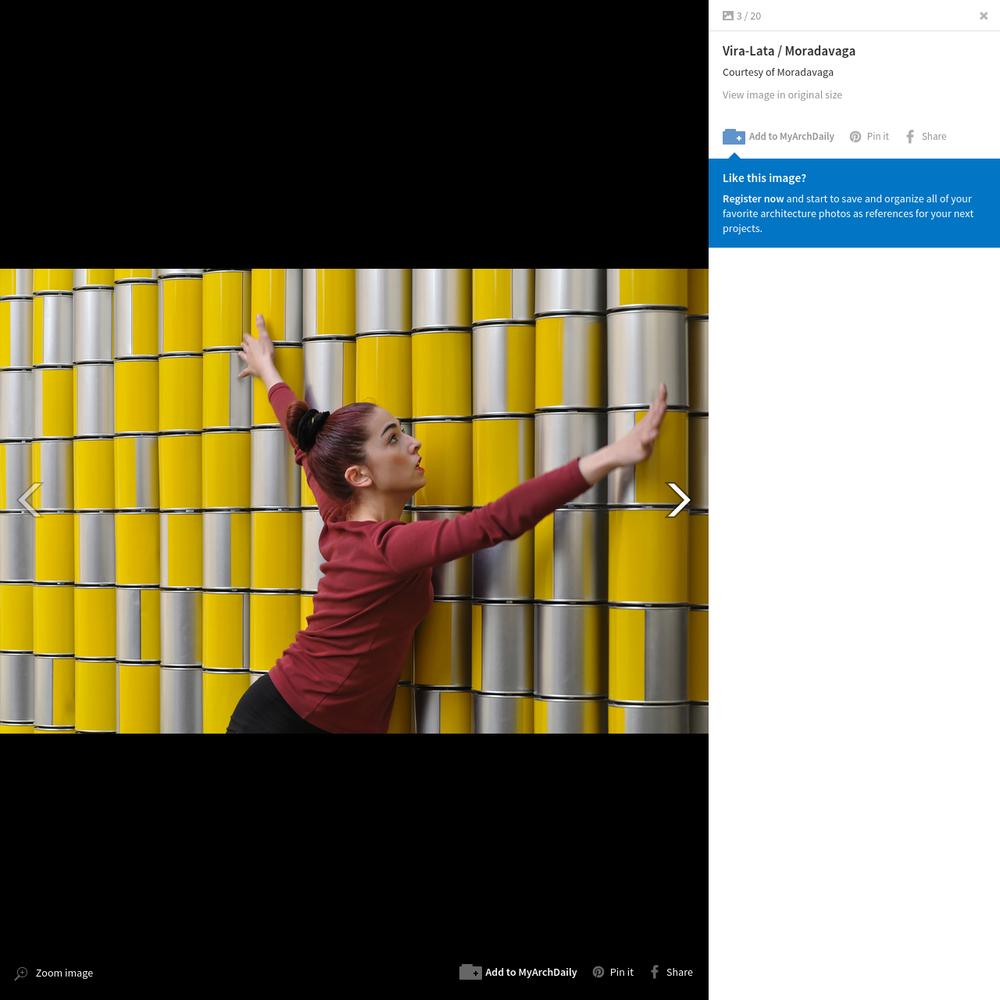Click the magnifier icon beside Zoom image
Image resolution: width=1000 pixels, height=1000 pixels.
21,973
